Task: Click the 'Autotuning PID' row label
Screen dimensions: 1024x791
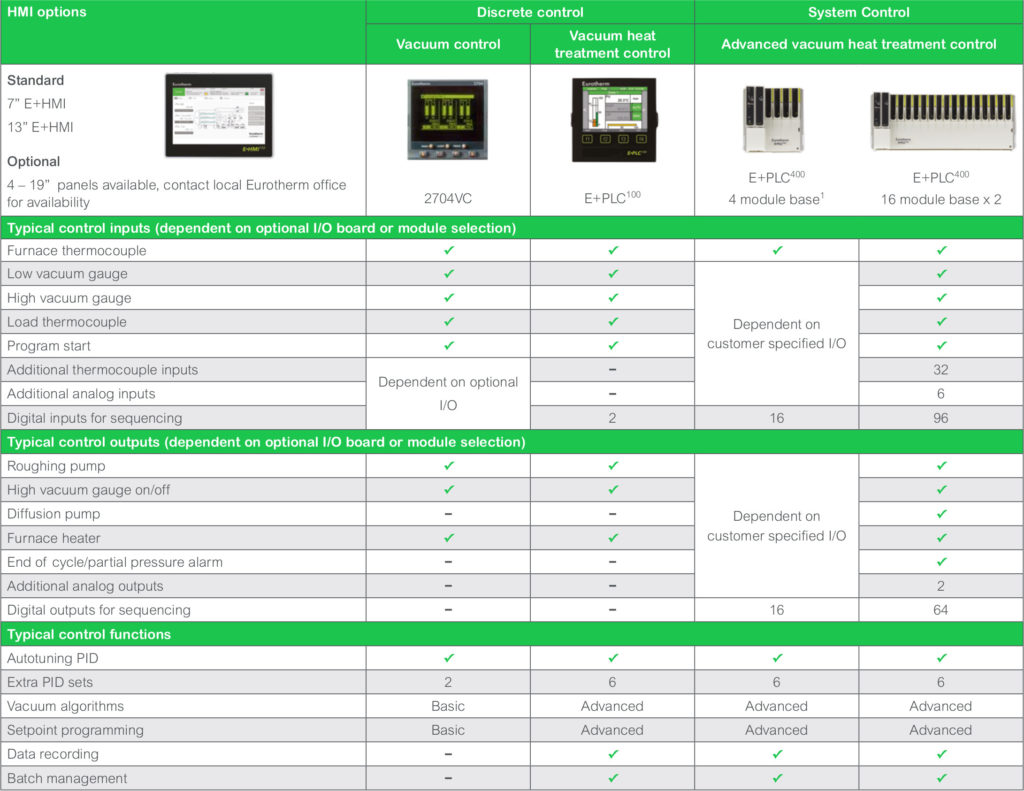Action: [52, 658]
